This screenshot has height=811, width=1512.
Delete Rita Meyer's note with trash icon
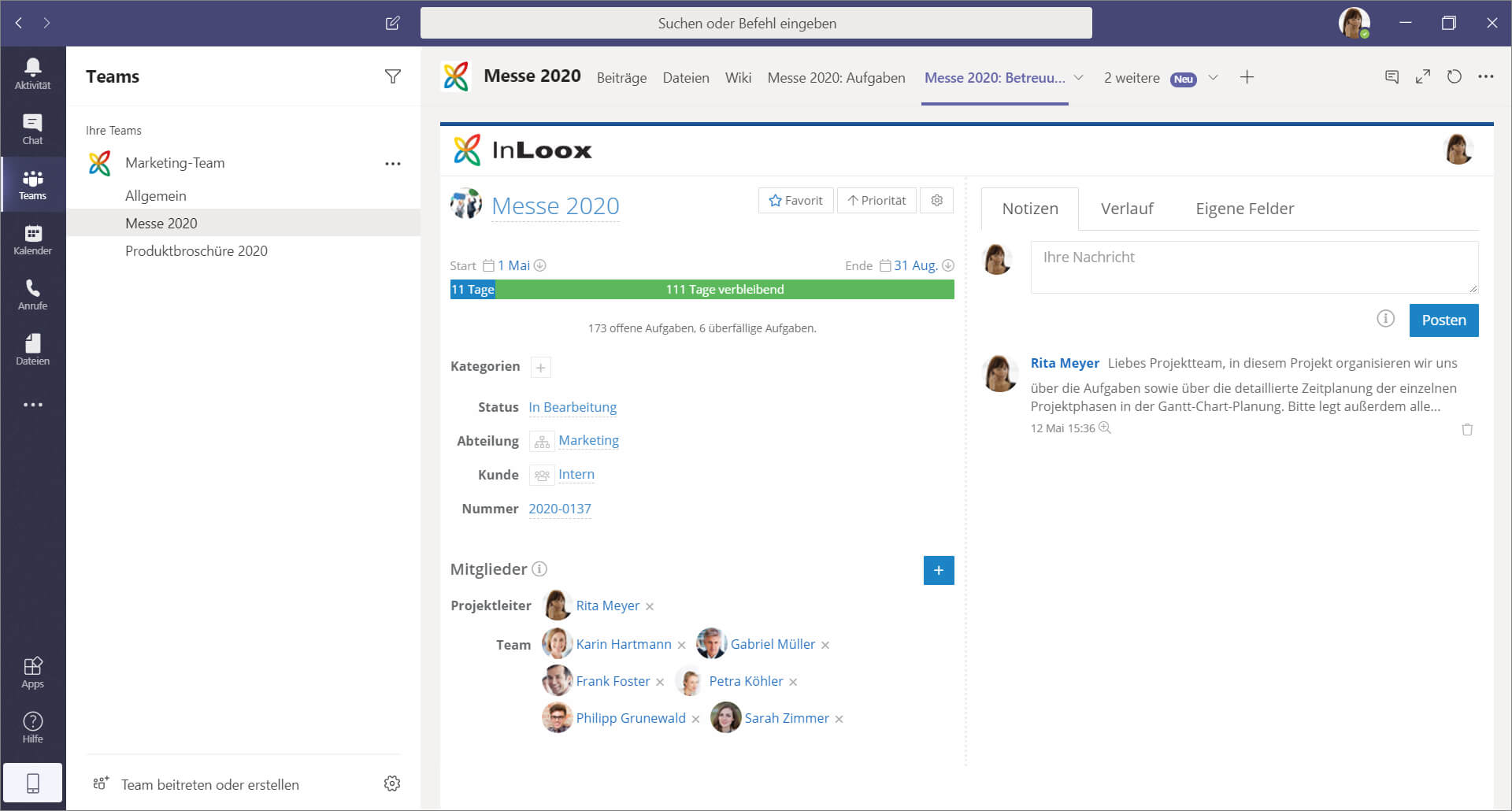1467,429
